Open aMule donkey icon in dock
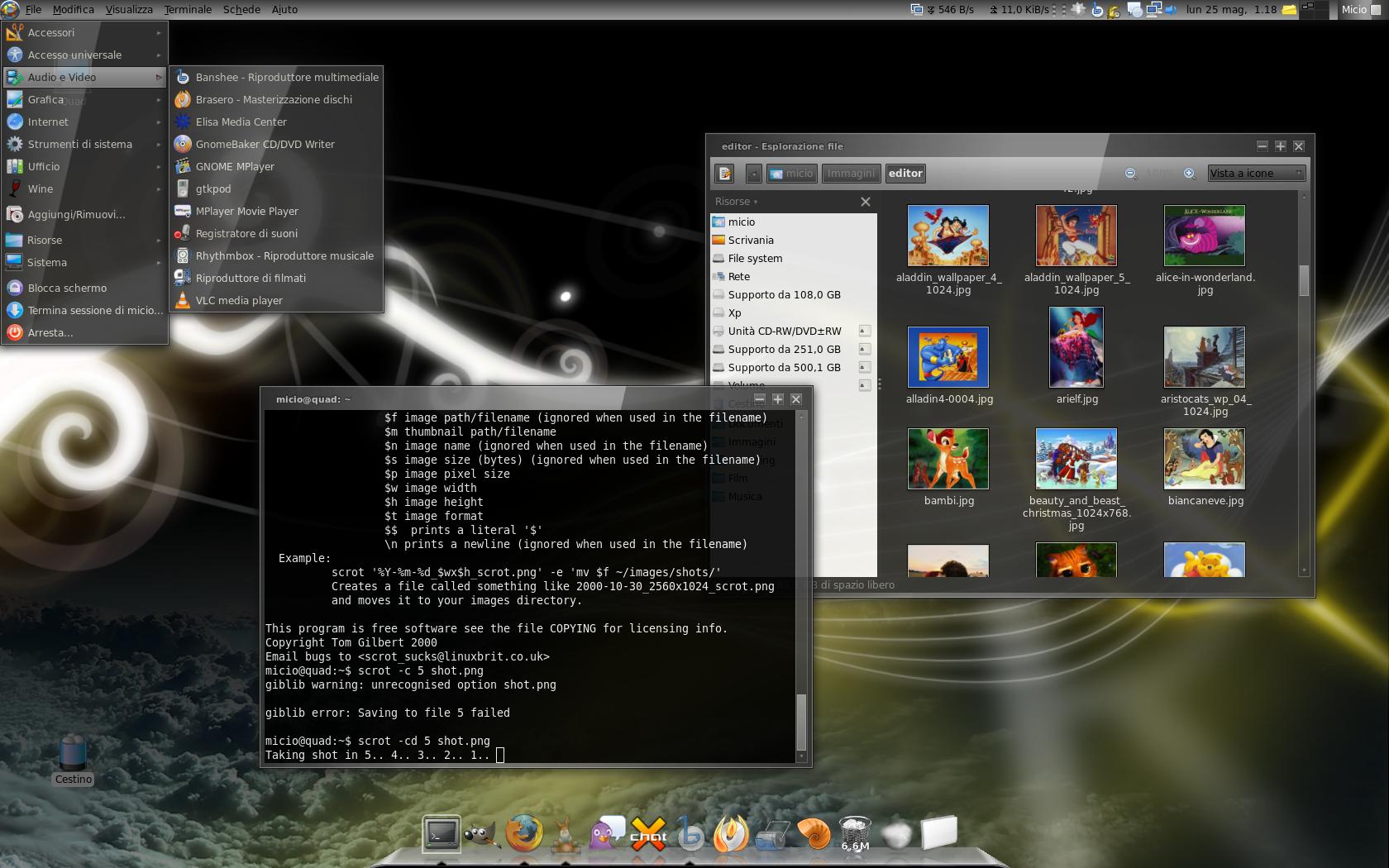Screen dimensions: 1389x868 pyautogui.click(x=566, y=833)
